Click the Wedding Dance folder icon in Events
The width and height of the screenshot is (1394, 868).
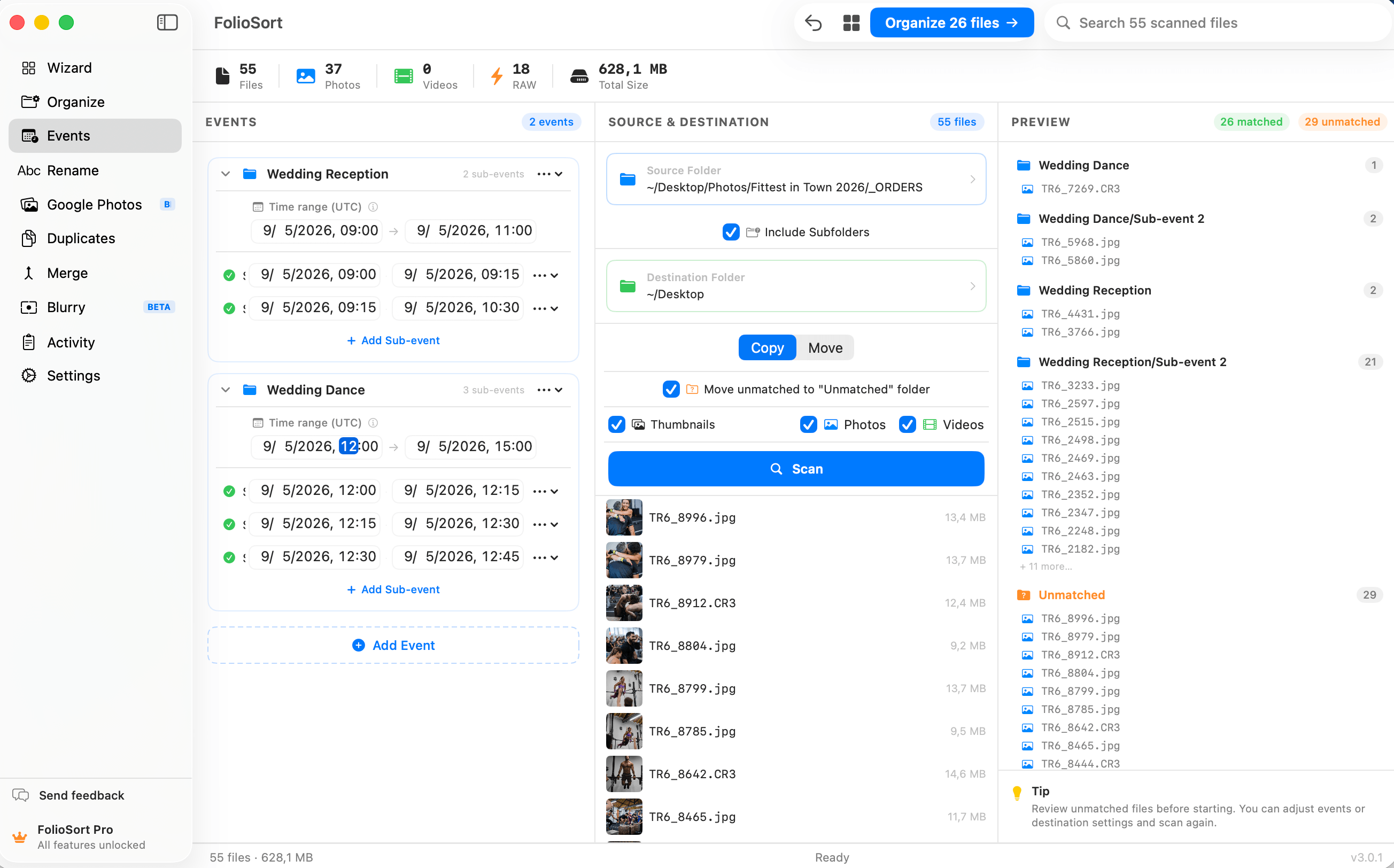pyautogui.click(x=250, y=390)
